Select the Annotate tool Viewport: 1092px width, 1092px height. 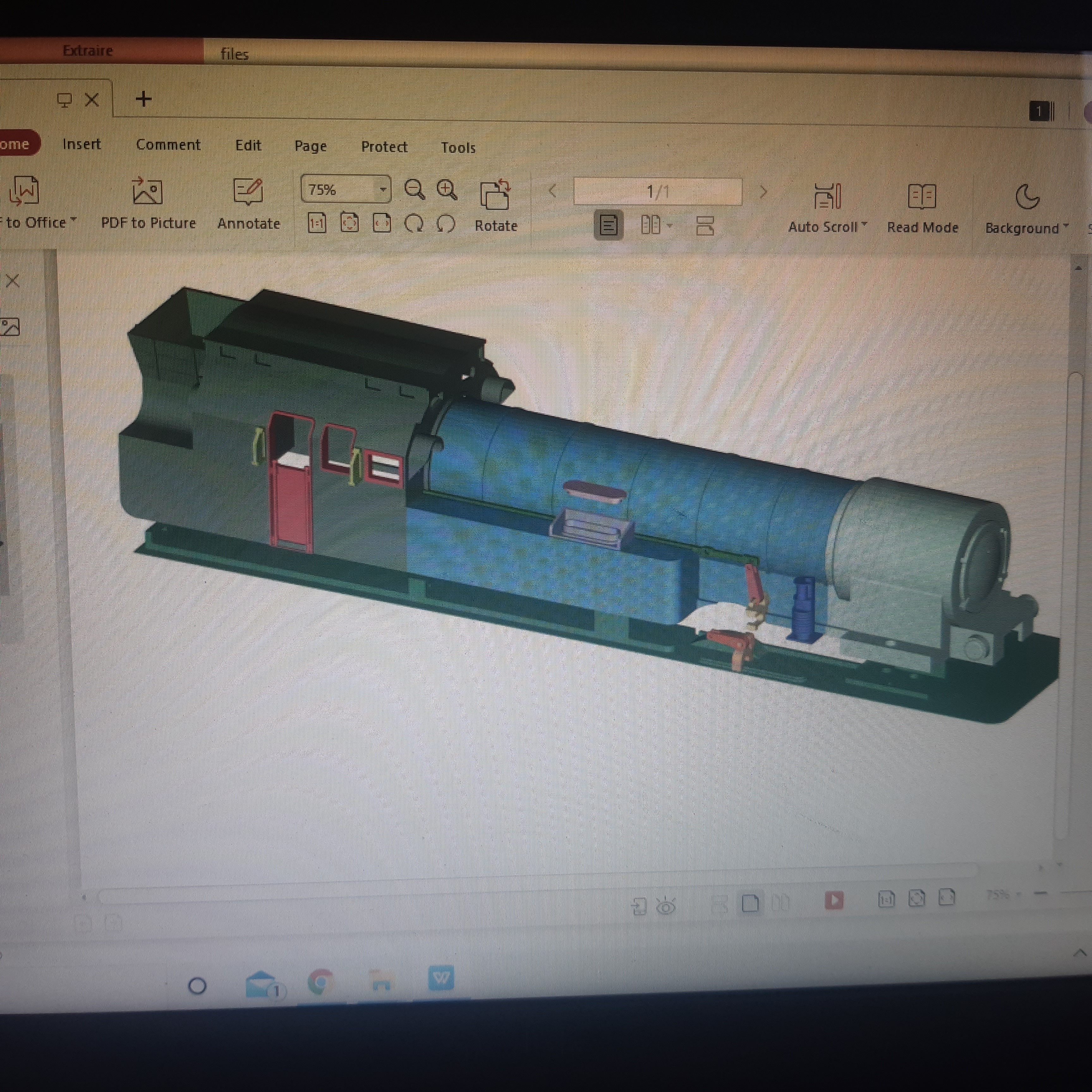tap(249, 204)
